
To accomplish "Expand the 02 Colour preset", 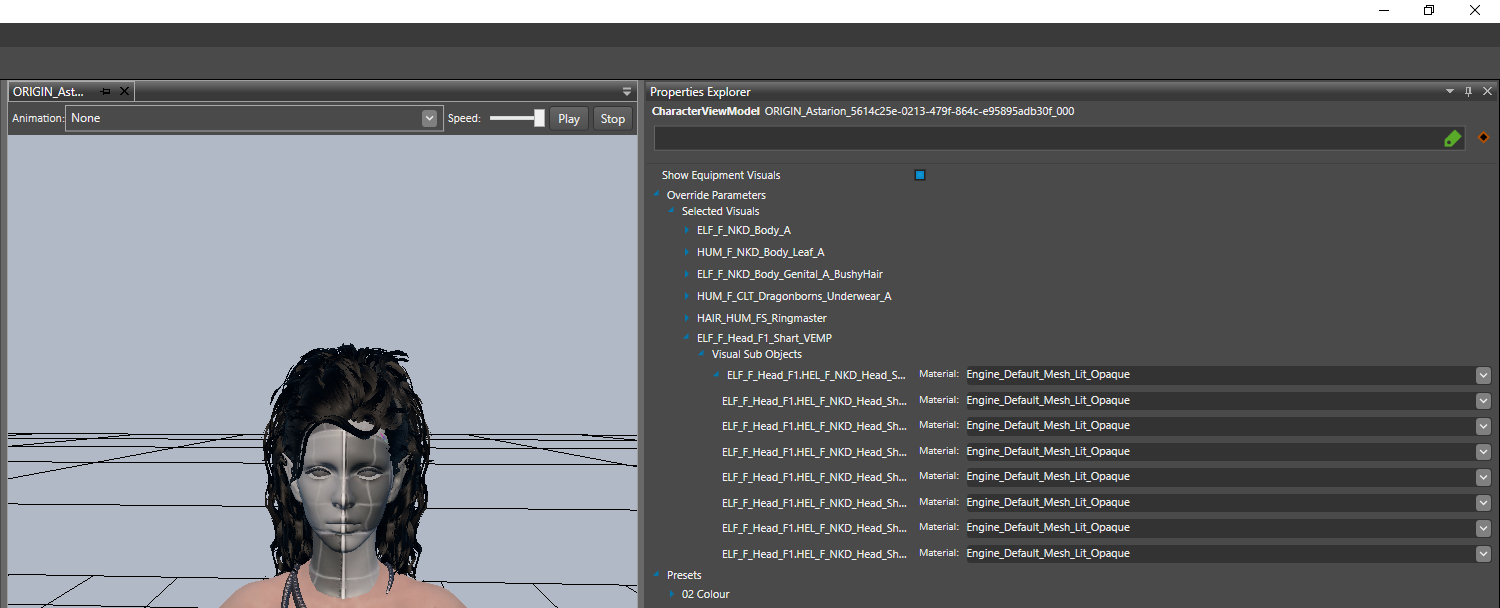I will click(672, 594).
